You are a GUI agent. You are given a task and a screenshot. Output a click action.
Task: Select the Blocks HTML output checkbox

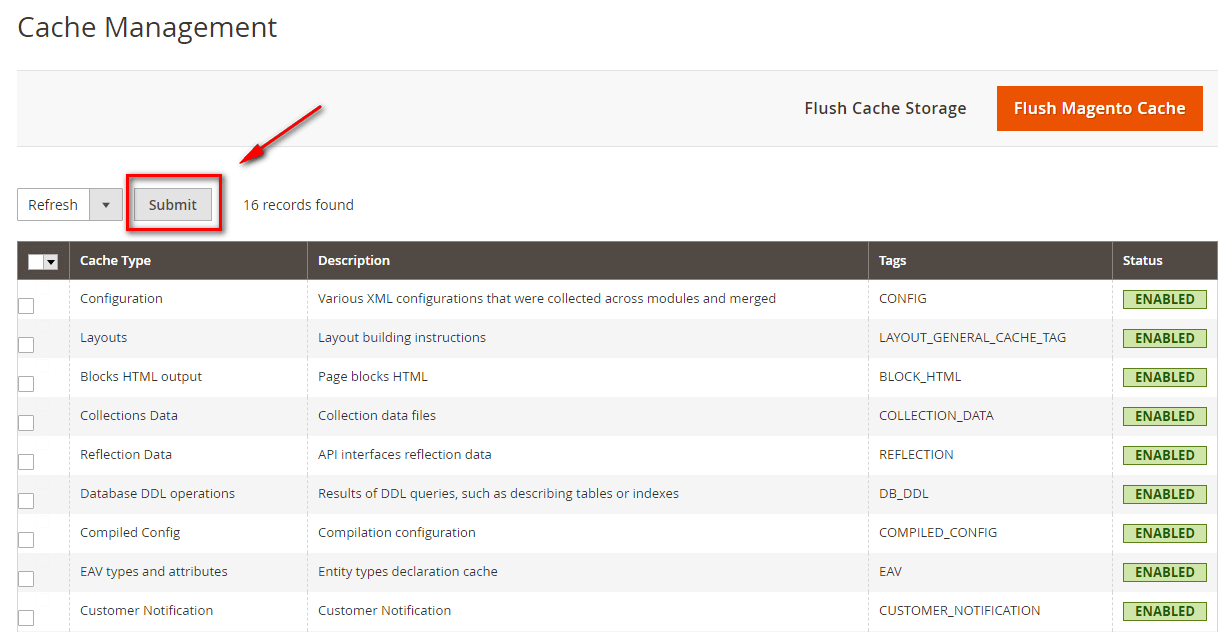[25, 383]
